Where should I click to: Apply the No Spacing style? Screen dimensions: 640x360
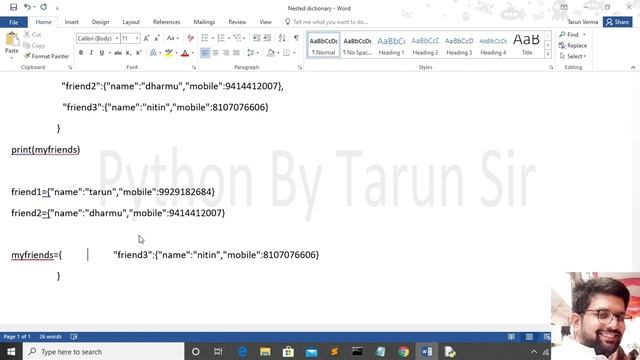pyautogui.click(x=357, y=45)
